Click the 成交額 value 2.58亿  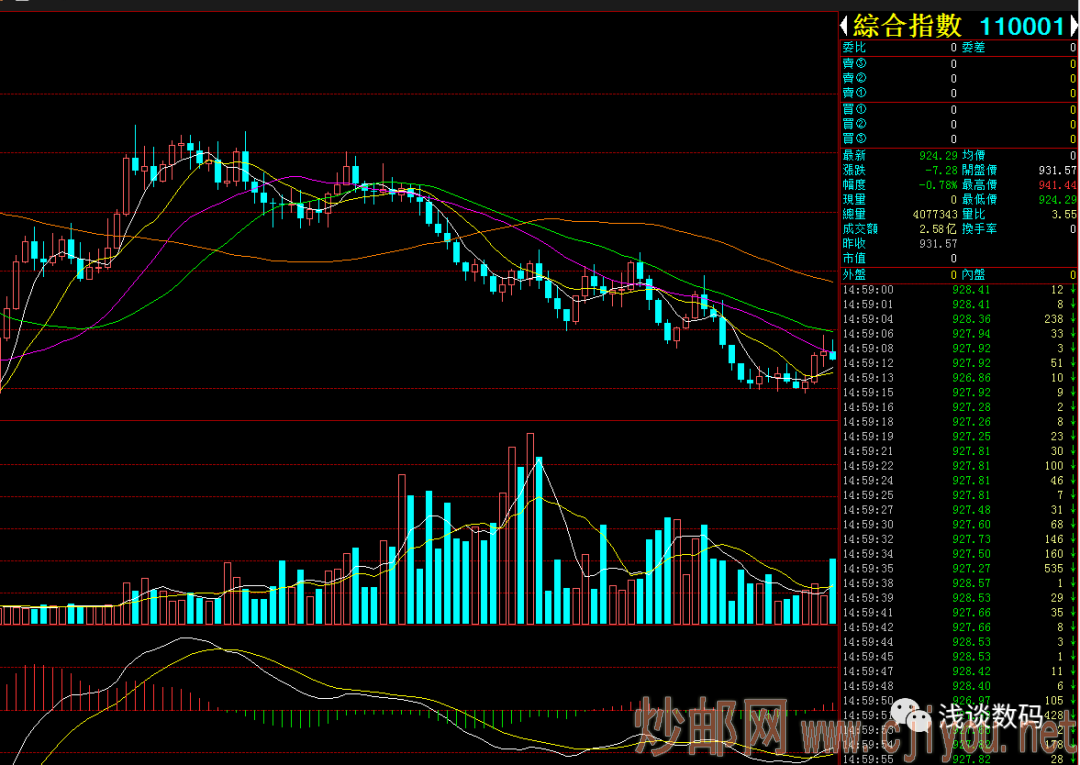[937, 229]
